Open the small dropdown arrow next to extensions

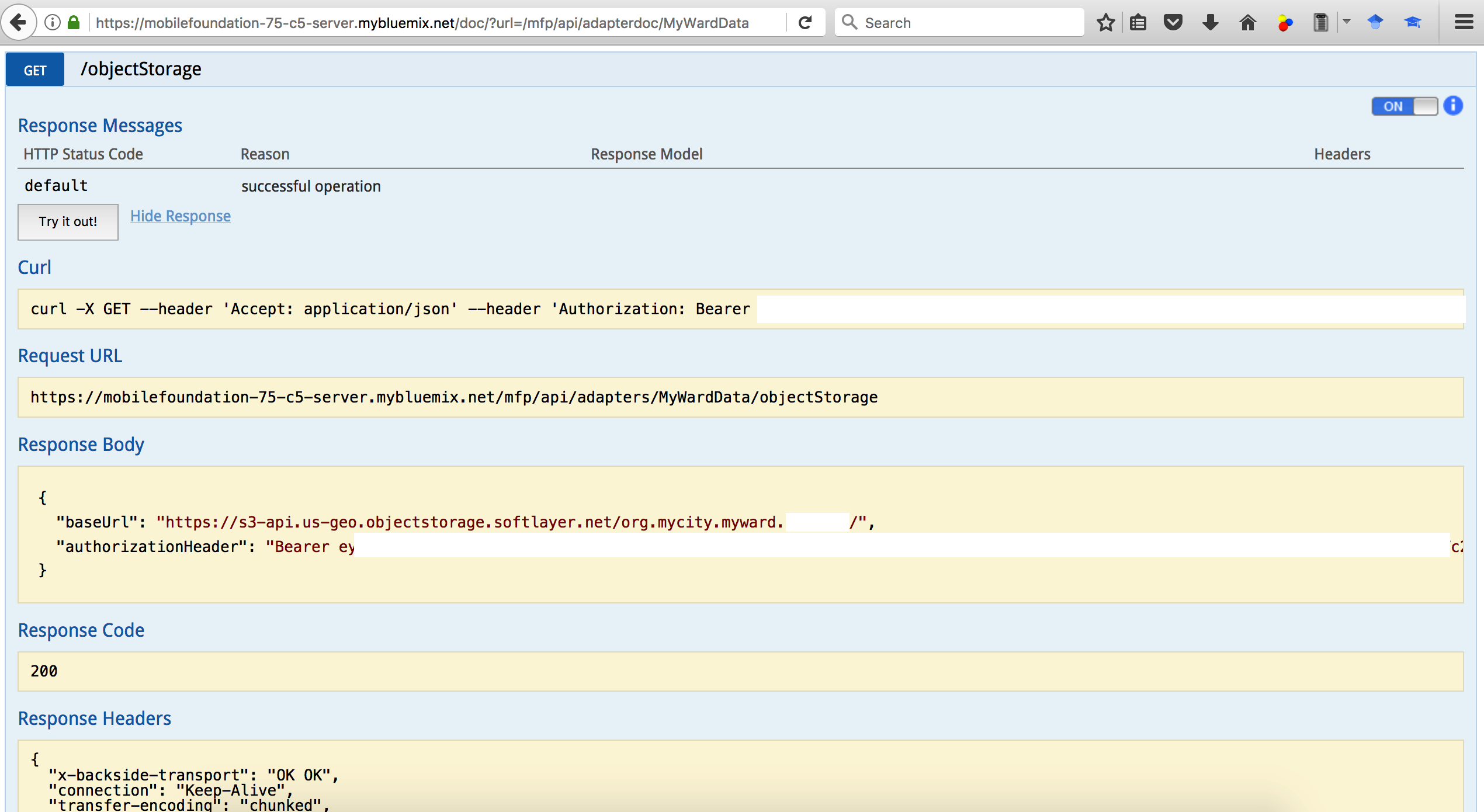click(1347, 22)
